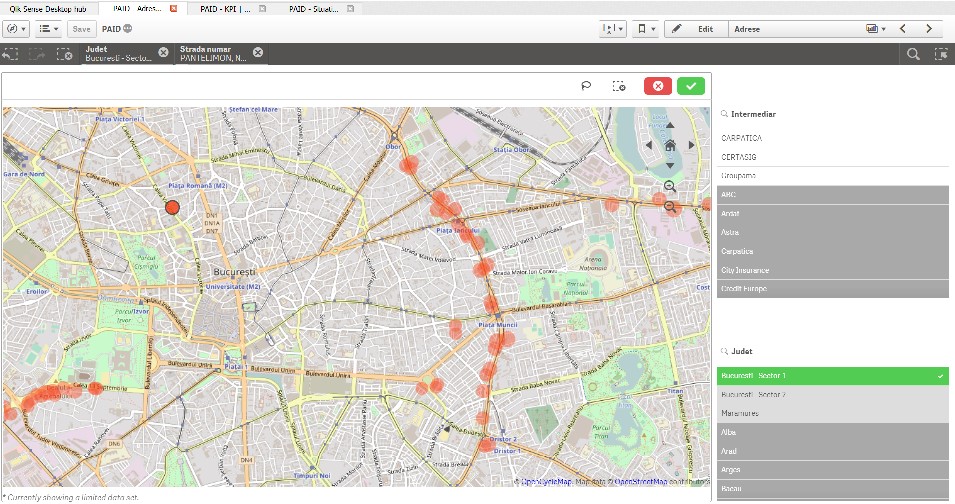Select Arad in Judet list
955x504 pixels.
point(833,451)
